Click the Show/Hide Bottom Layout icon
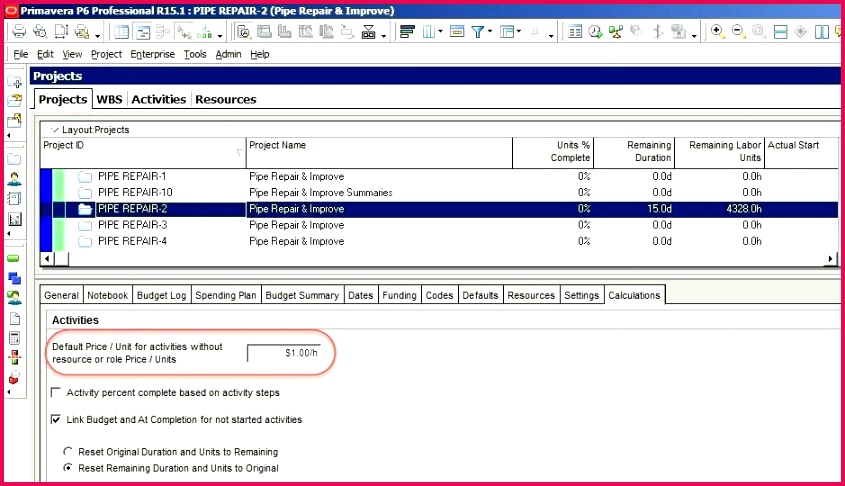The image size is (845, 486). pos(780,32)
